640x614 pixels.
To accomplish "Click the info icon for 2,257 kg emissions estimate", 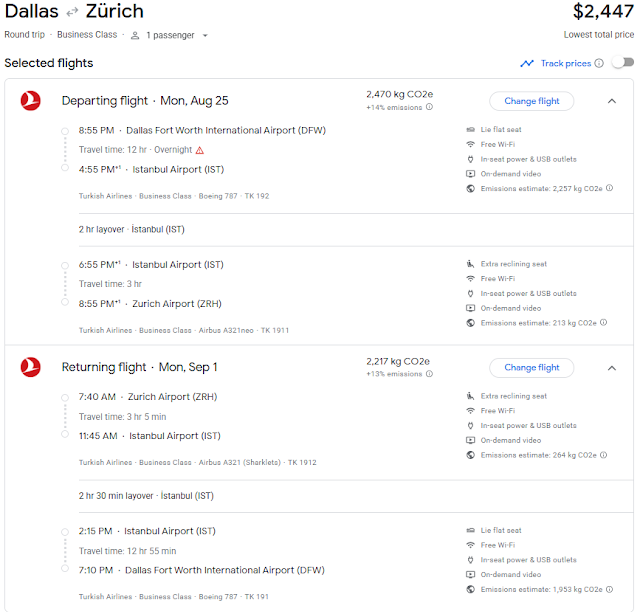I will [x=607, y=188].
